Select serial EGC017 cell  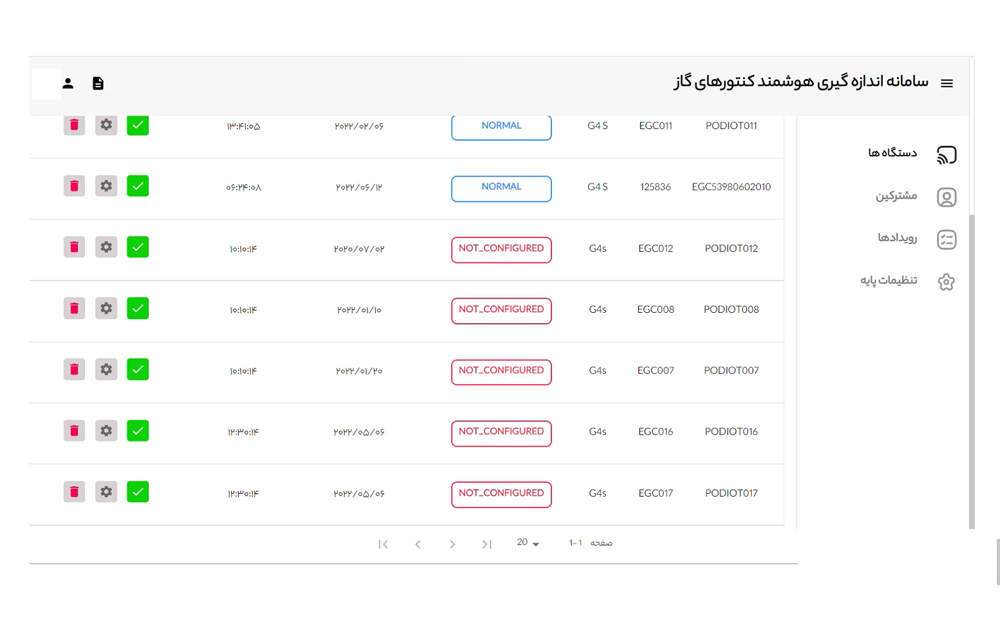coord(656,493)
